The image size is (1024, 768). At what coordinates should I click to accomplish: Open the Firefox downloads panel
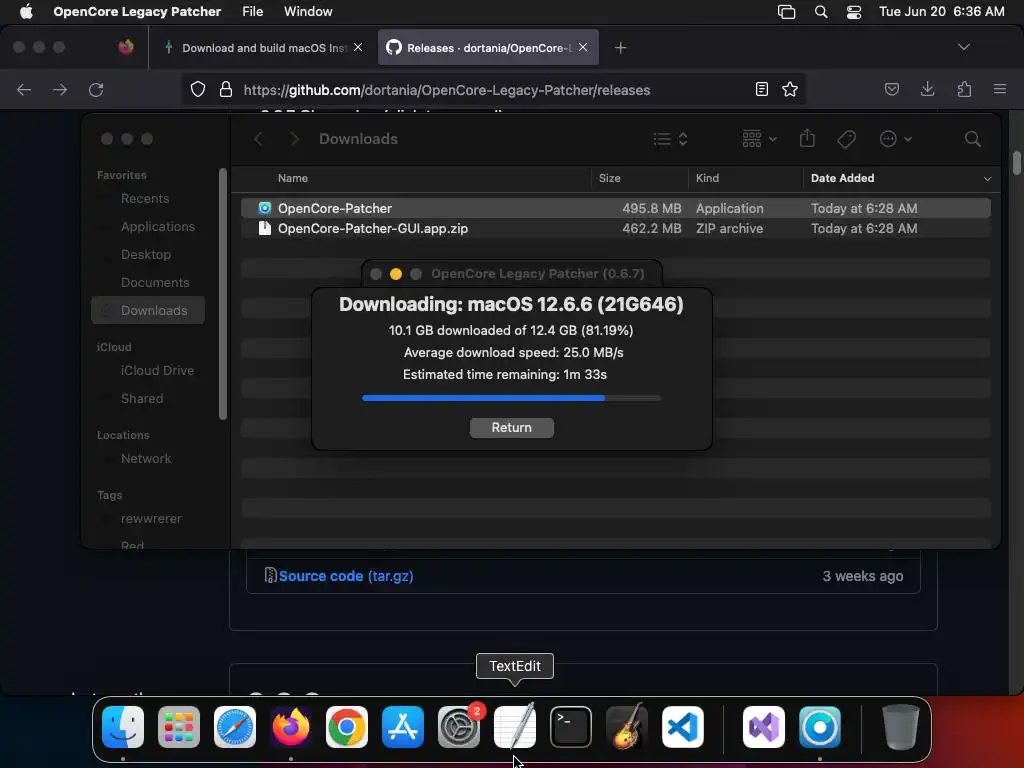click(x=927, y=89)
